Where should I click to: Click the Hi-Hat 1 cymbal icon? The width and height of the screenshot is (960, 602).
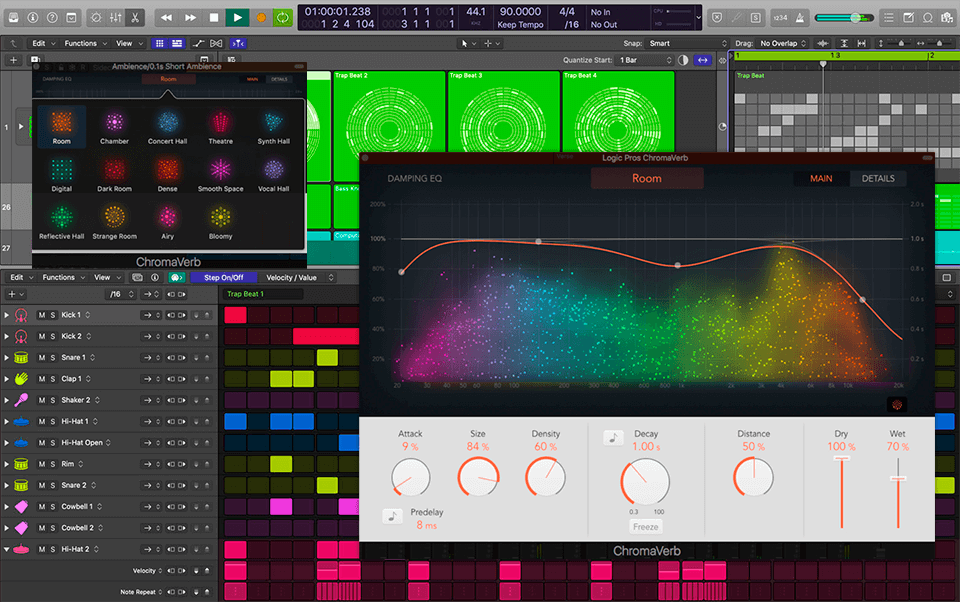tap(21, 421)
